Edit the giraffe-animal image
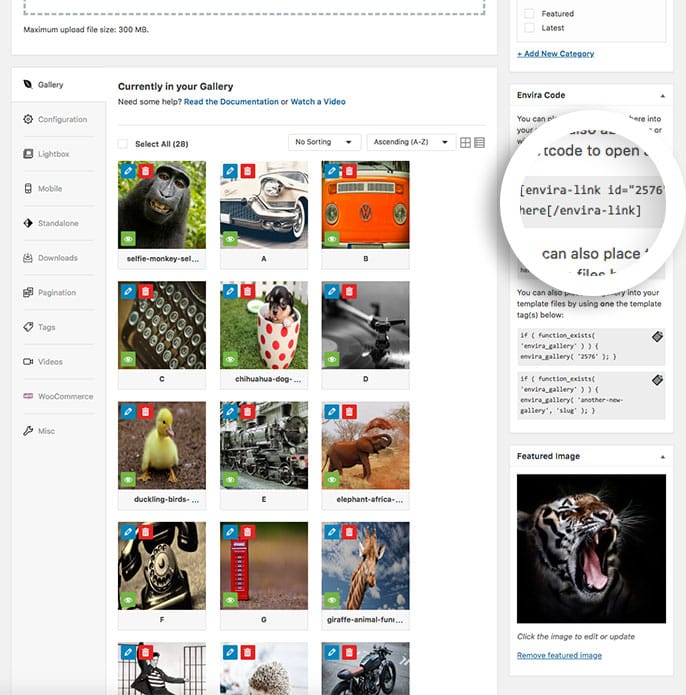The height and width of the screenshot is (695, 686). pyautogui.click(x=331, y=531)
